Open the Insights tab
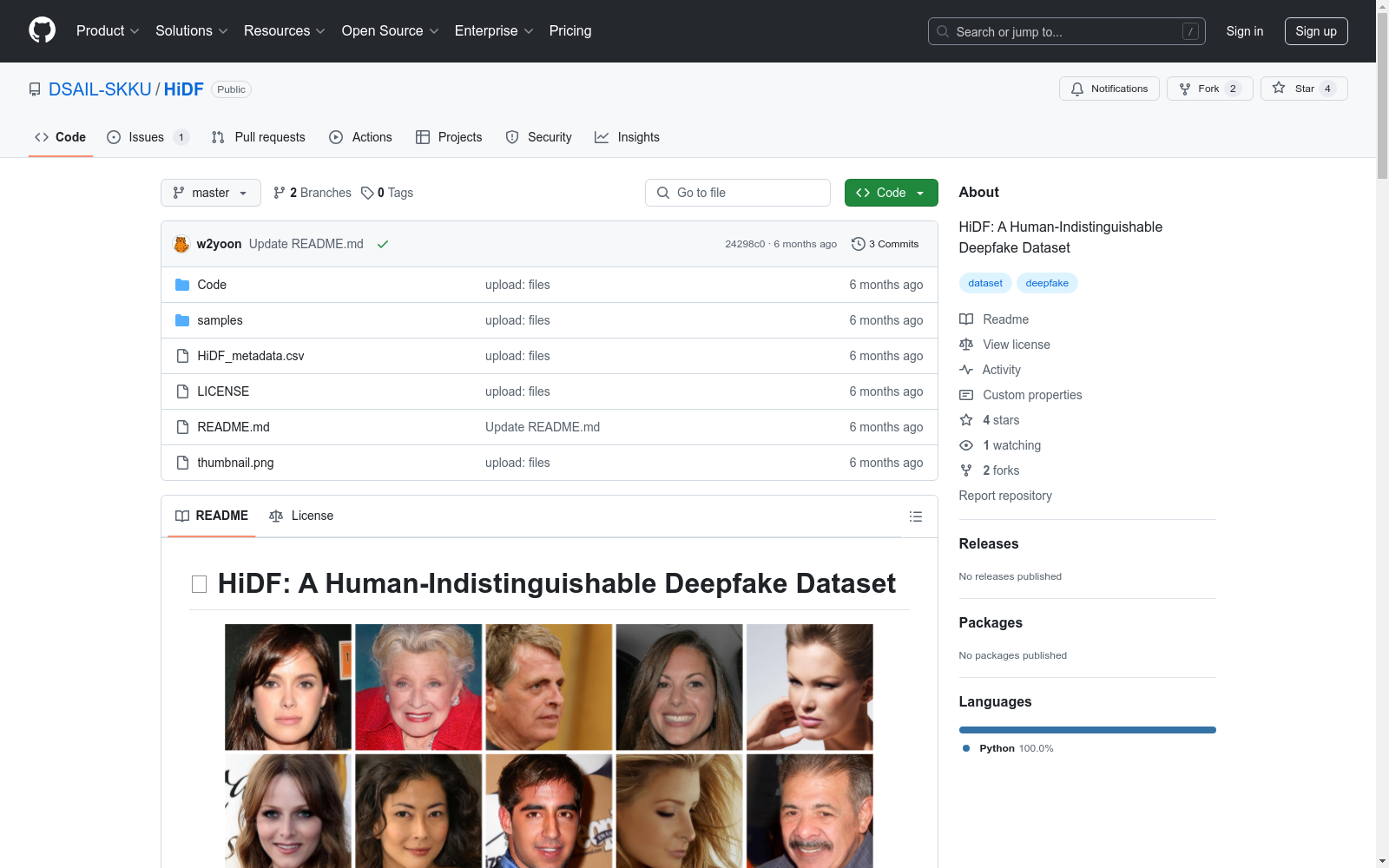 pos(627,137)
